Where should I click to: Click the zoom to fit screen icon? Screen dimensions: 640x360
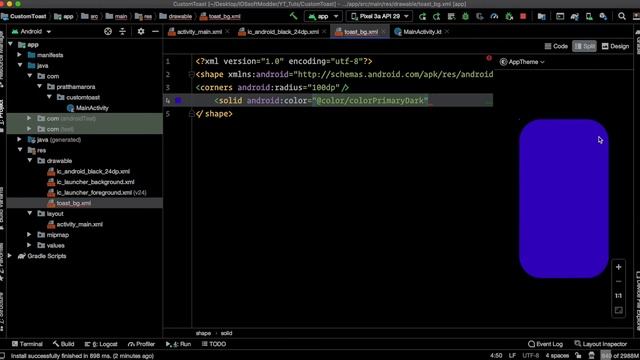tap(618, 310)
